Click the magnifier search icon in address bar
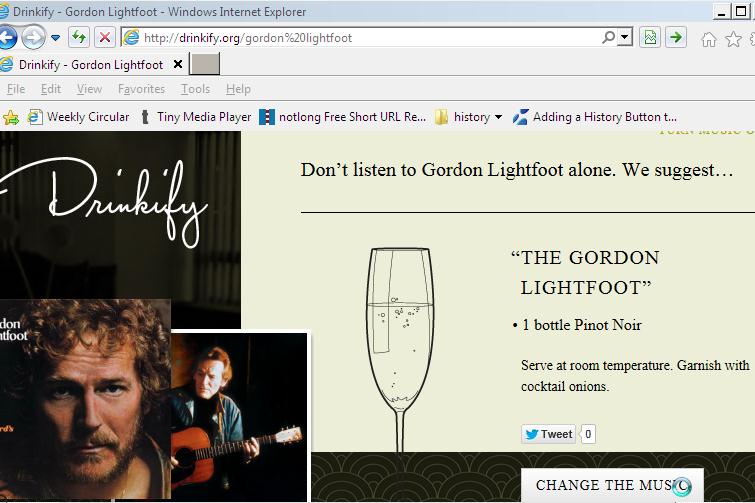755x503 pixels. pos(609,37)
